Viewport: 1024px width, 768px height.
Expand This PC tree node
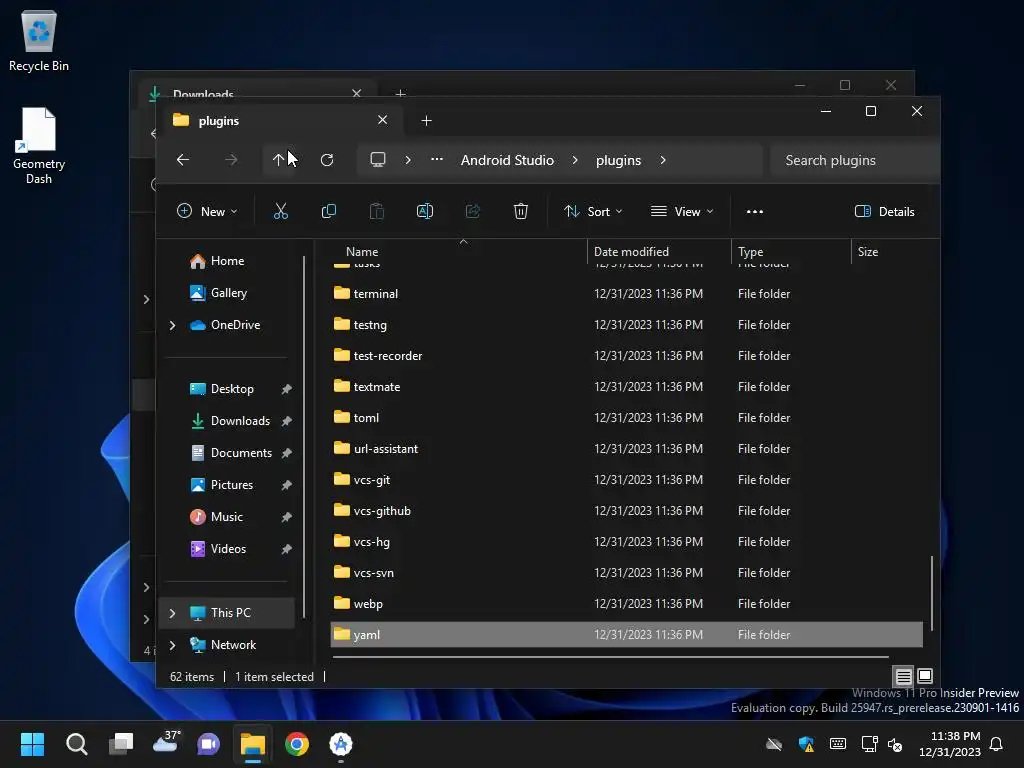(172, 613)
